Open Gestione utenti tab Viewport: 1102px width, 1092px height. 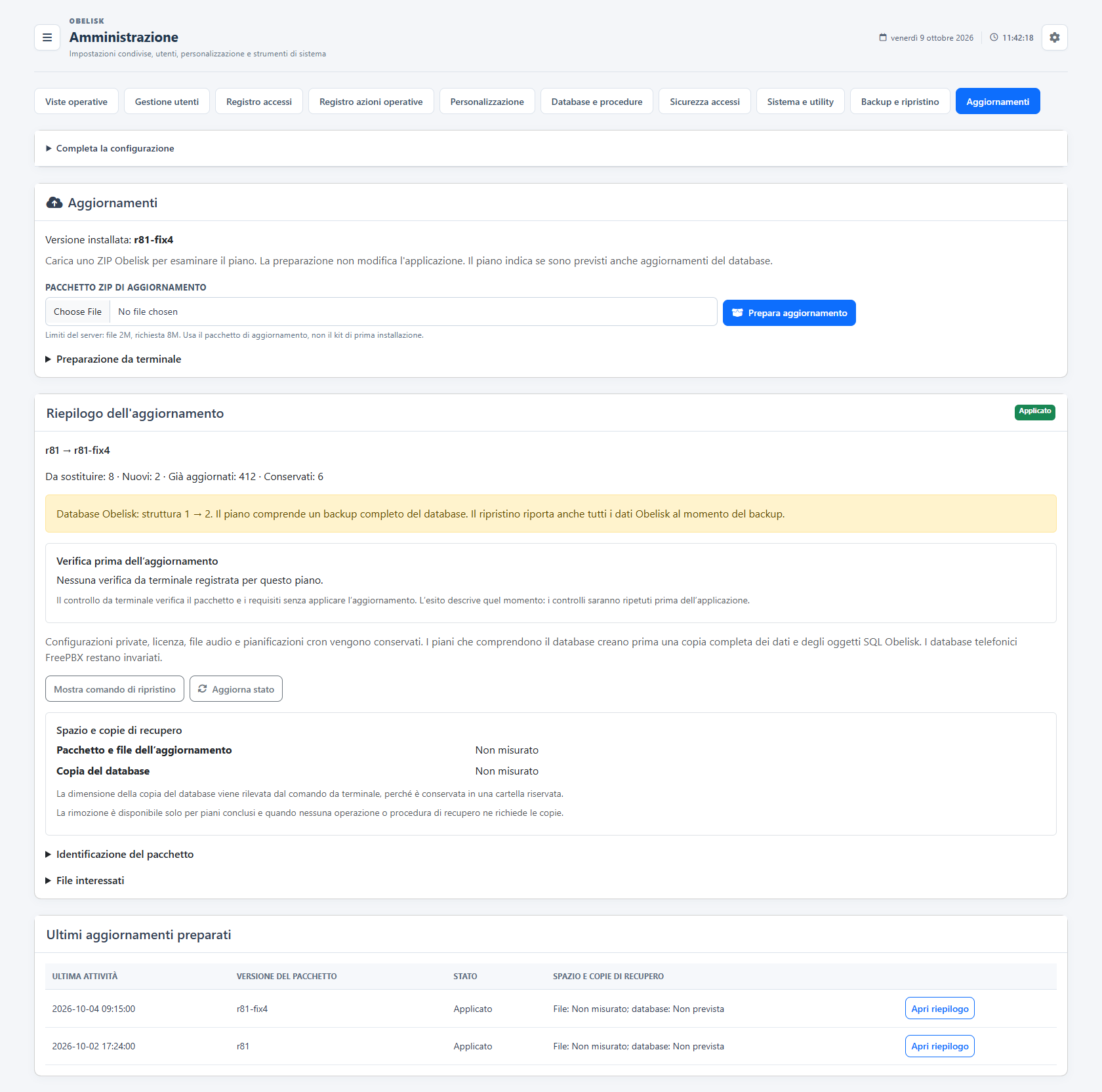pos(167,101)
